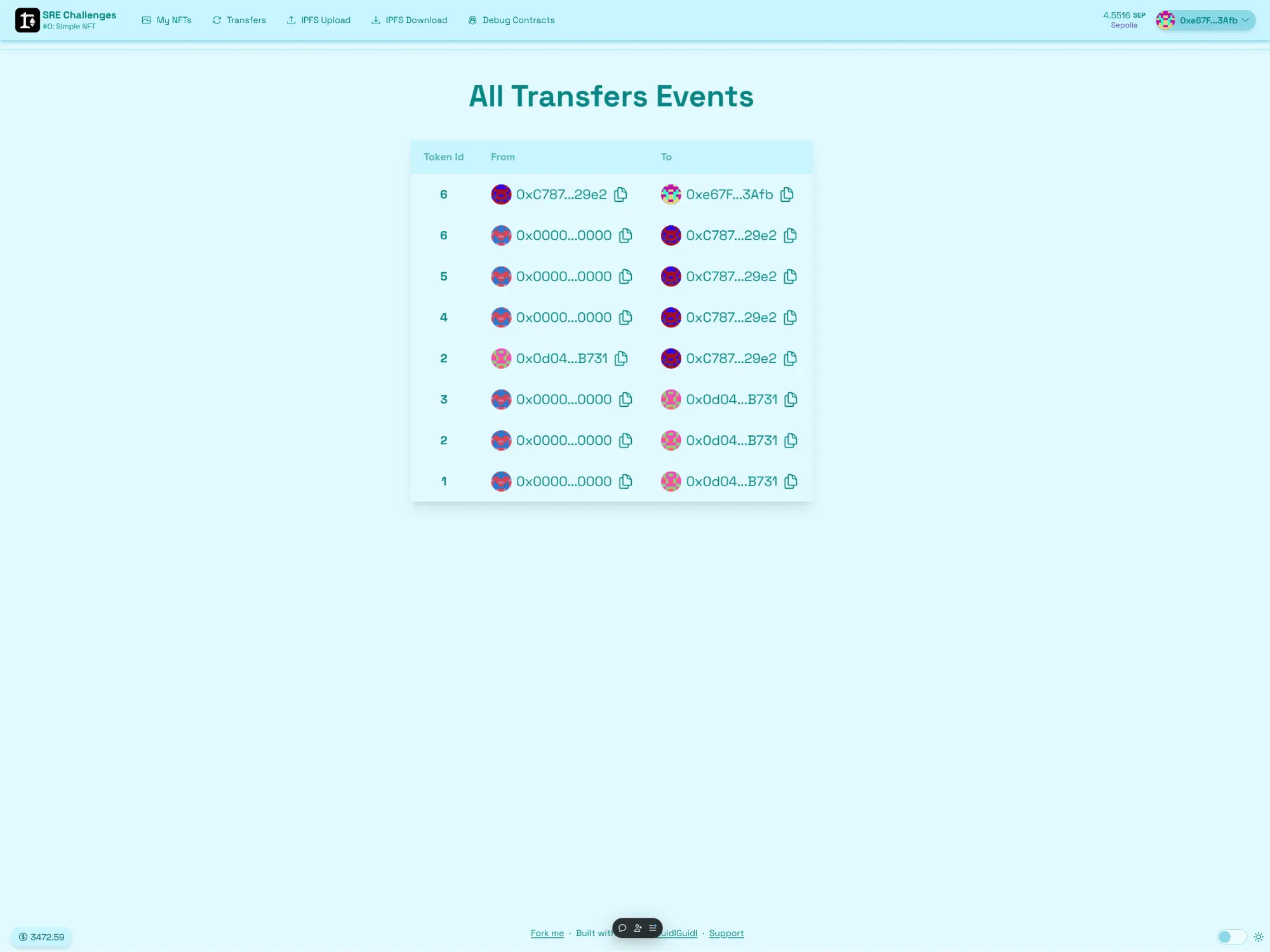
Task: Click the Fork me link
Action: (547, 933)
